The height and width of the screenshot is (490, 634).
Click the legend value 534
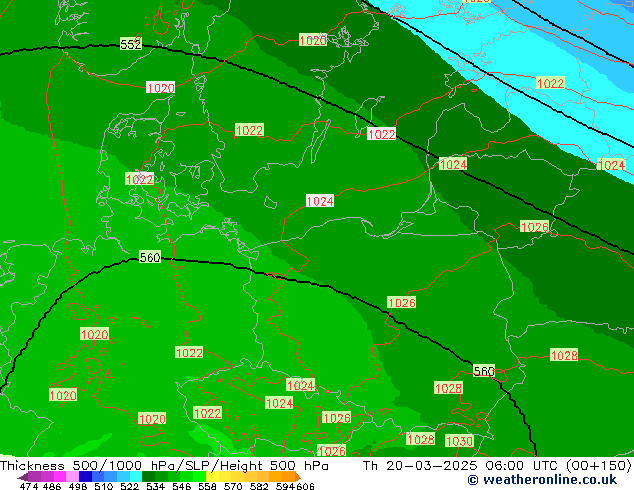click(x=155, y=486)
